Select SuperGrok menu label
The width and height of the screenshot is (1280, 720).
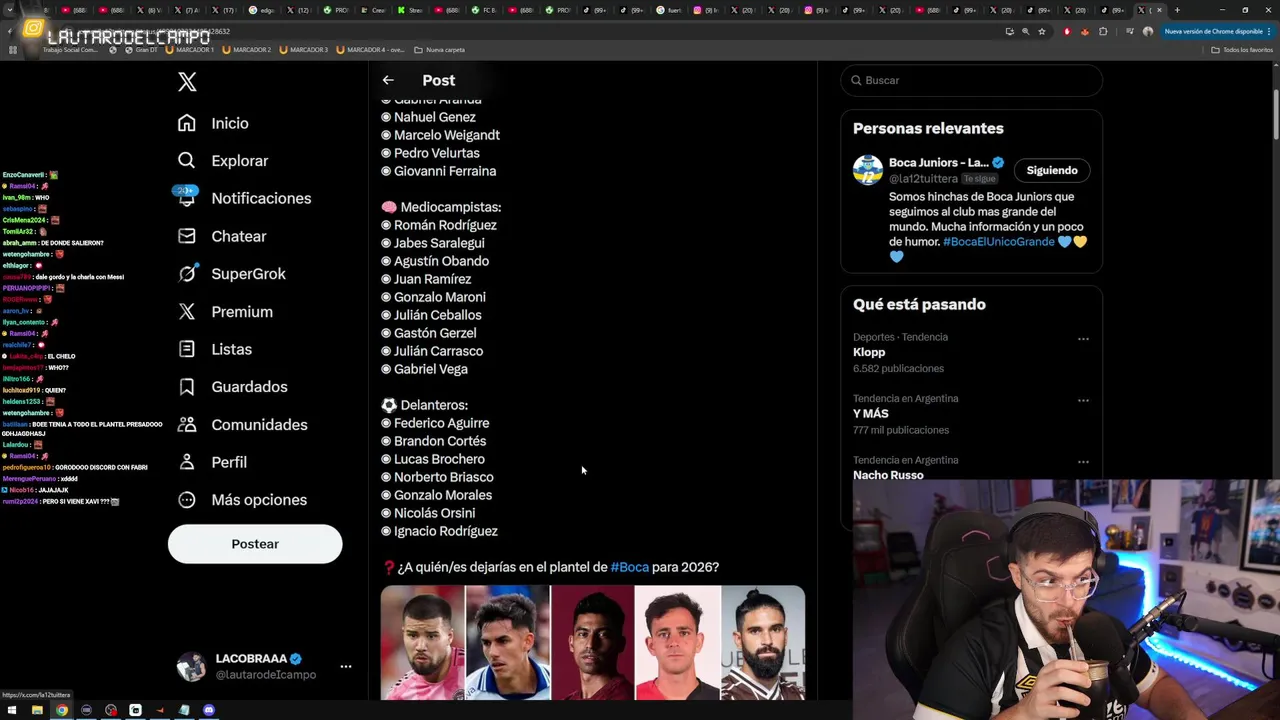(248, 274)
